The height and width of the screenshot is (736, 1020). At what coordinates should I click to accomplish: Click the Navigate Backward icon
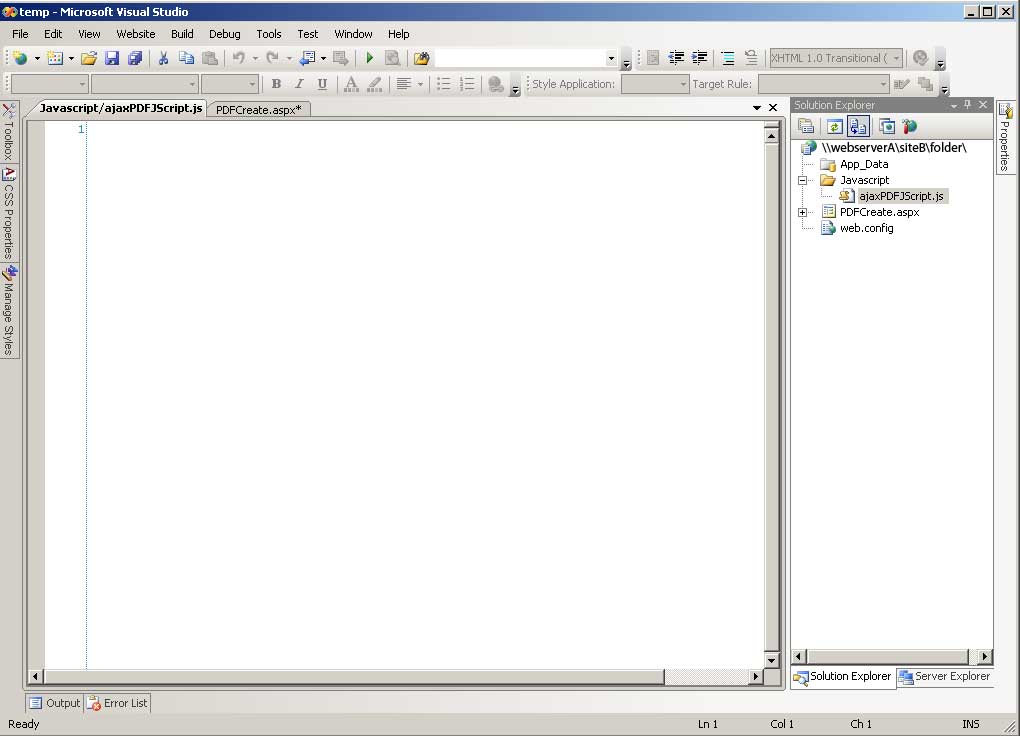[307, 59]
